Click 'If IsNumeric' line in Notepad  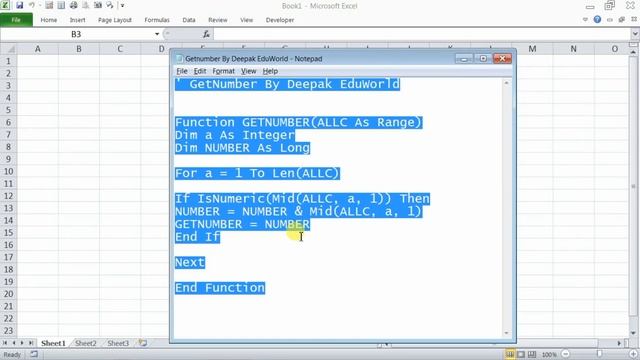point(302,199)
